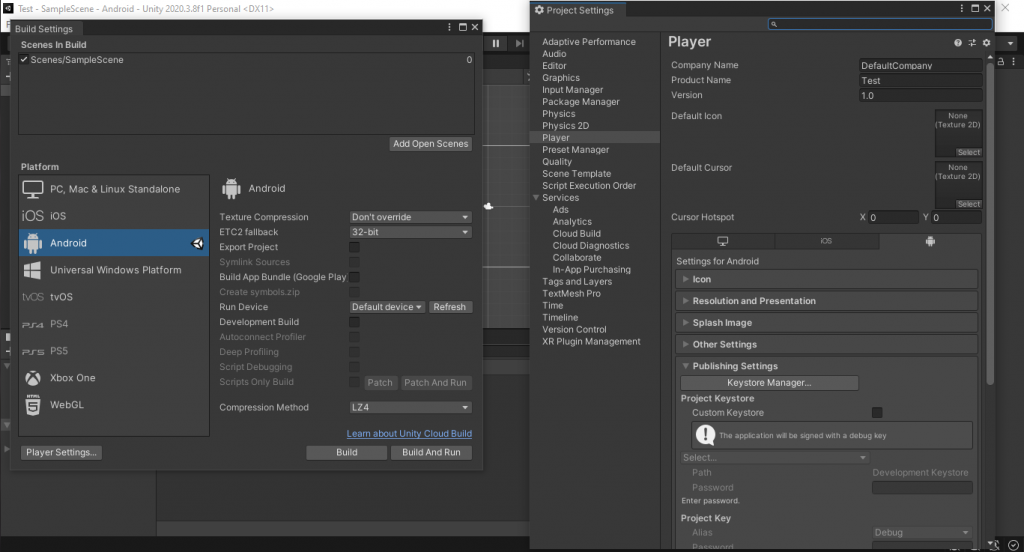Screen dimensions: 1024x552
Task: Expand the Resolution and Presentation section
Action: point(754,301)
